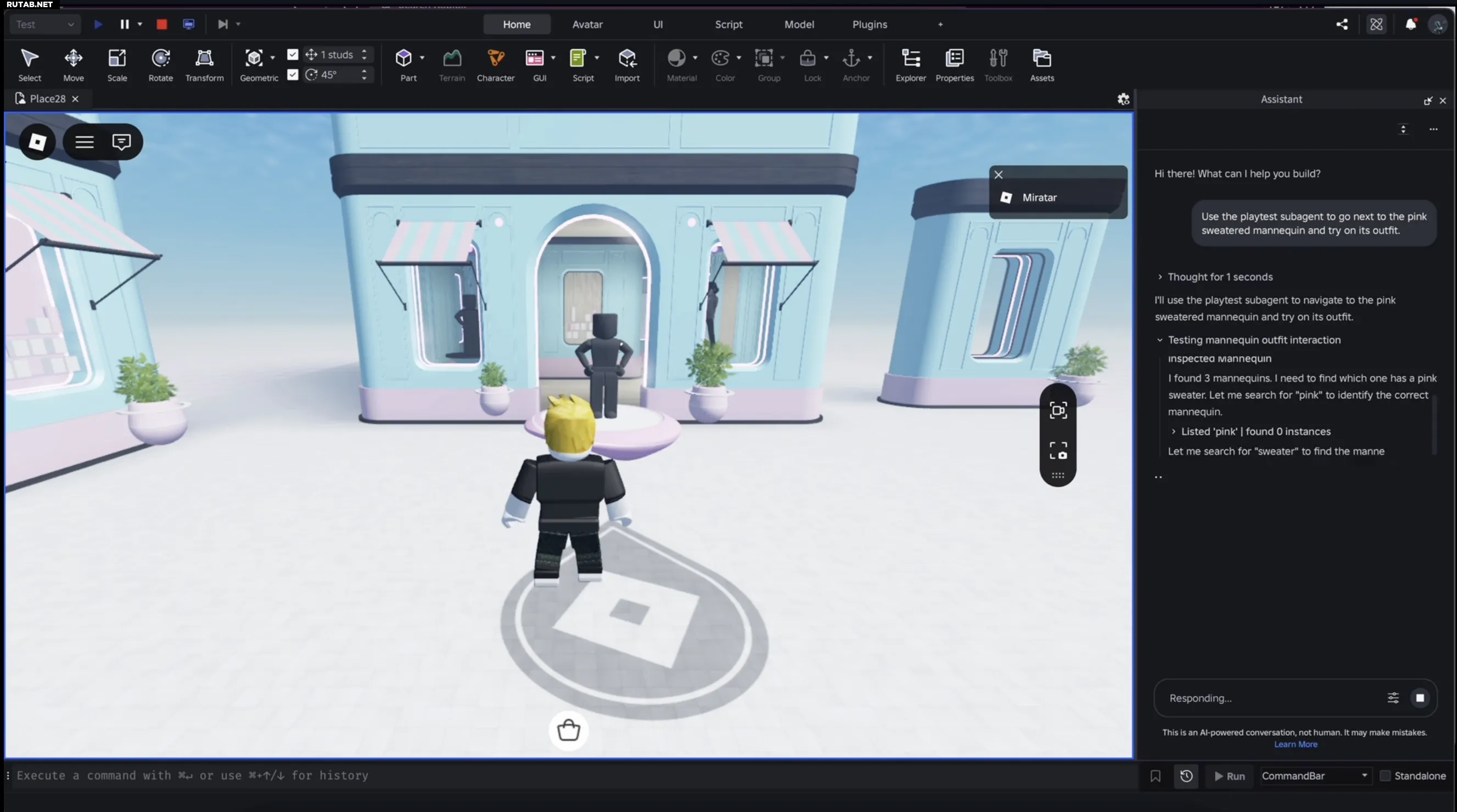
Task: Open the Terrain editor
Action: point(451,64)
